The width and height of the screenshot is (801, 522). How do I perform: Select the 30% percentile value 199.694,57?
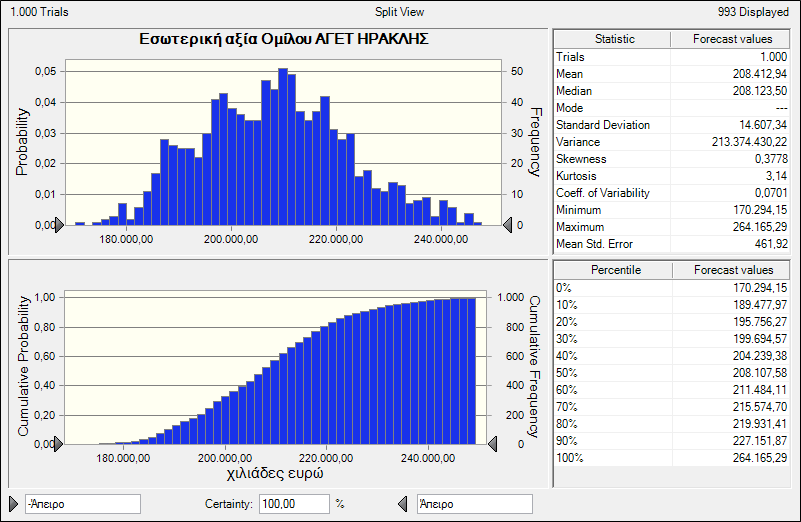pyautogui.click(x=760, y=339)
